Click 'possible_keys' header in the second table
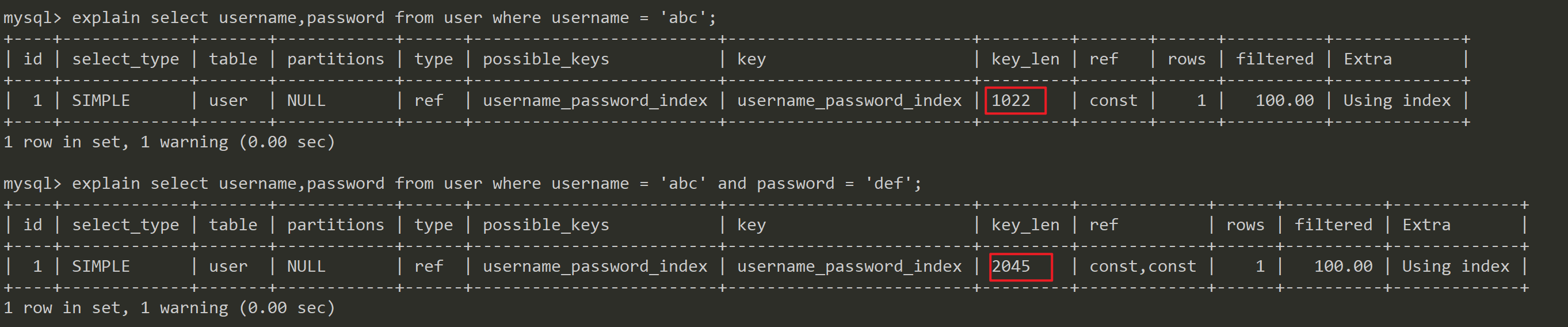This screenshot has width=1568, height=327. 545,225
